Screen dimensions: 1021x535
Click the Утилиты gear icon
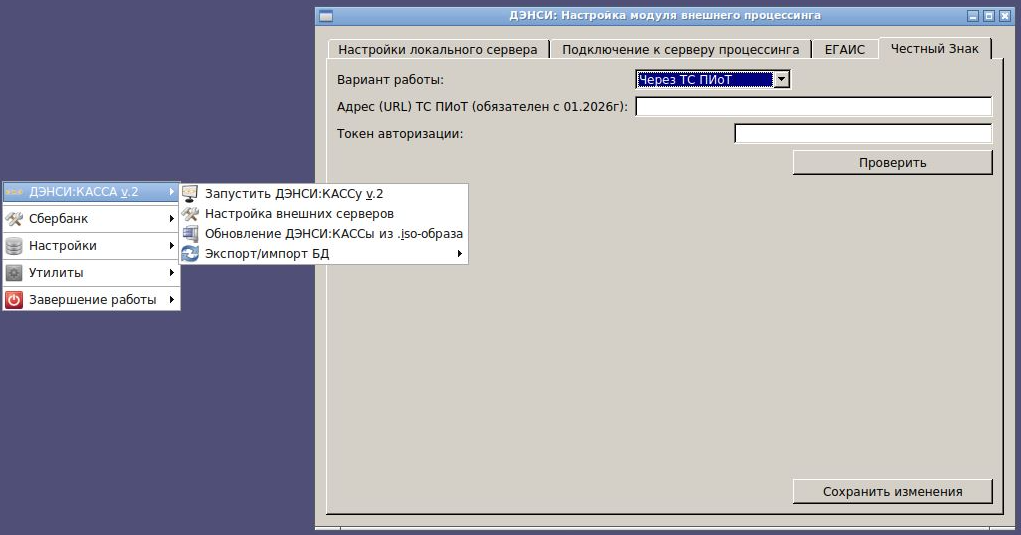pos(14,273)
